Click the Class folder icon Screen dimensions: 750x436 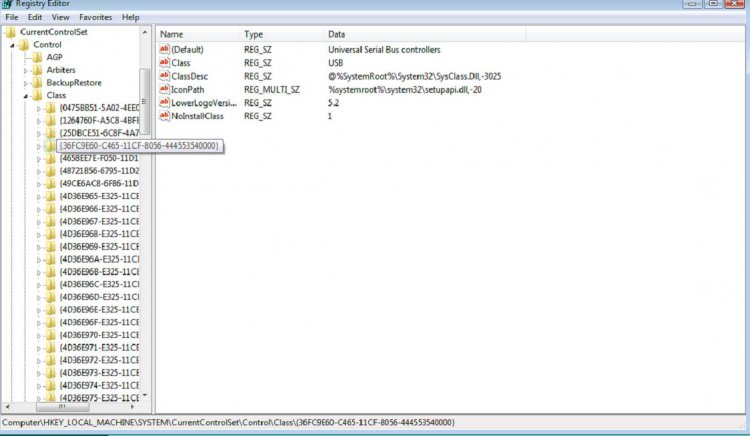coord(37,95)
